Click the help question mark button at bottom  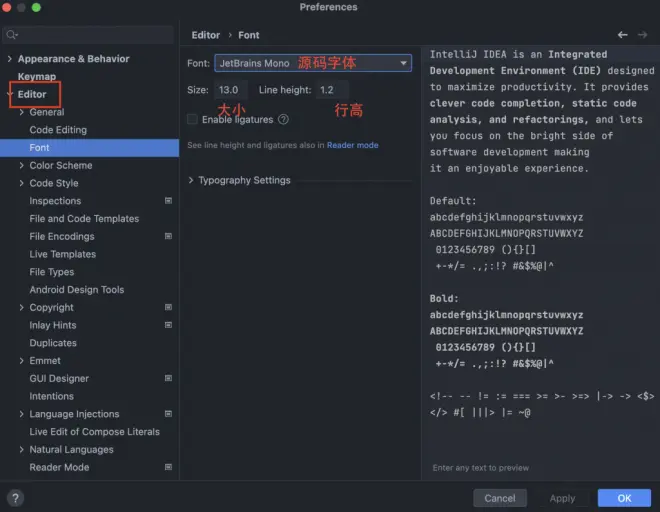coord(15,499)
